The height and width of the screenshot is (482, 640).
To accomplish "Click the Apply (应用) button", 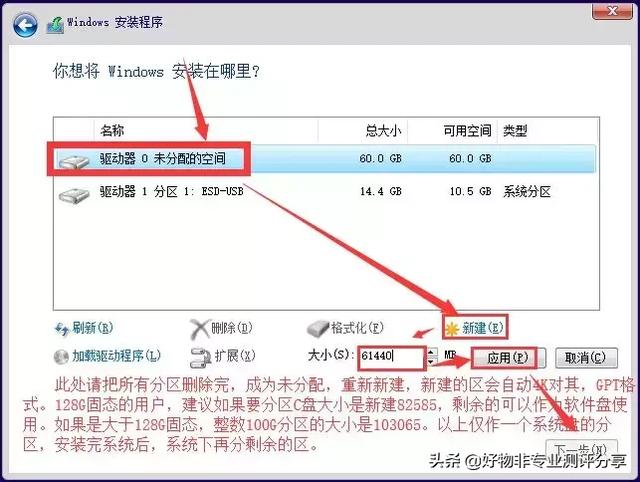I will (509, 358).
